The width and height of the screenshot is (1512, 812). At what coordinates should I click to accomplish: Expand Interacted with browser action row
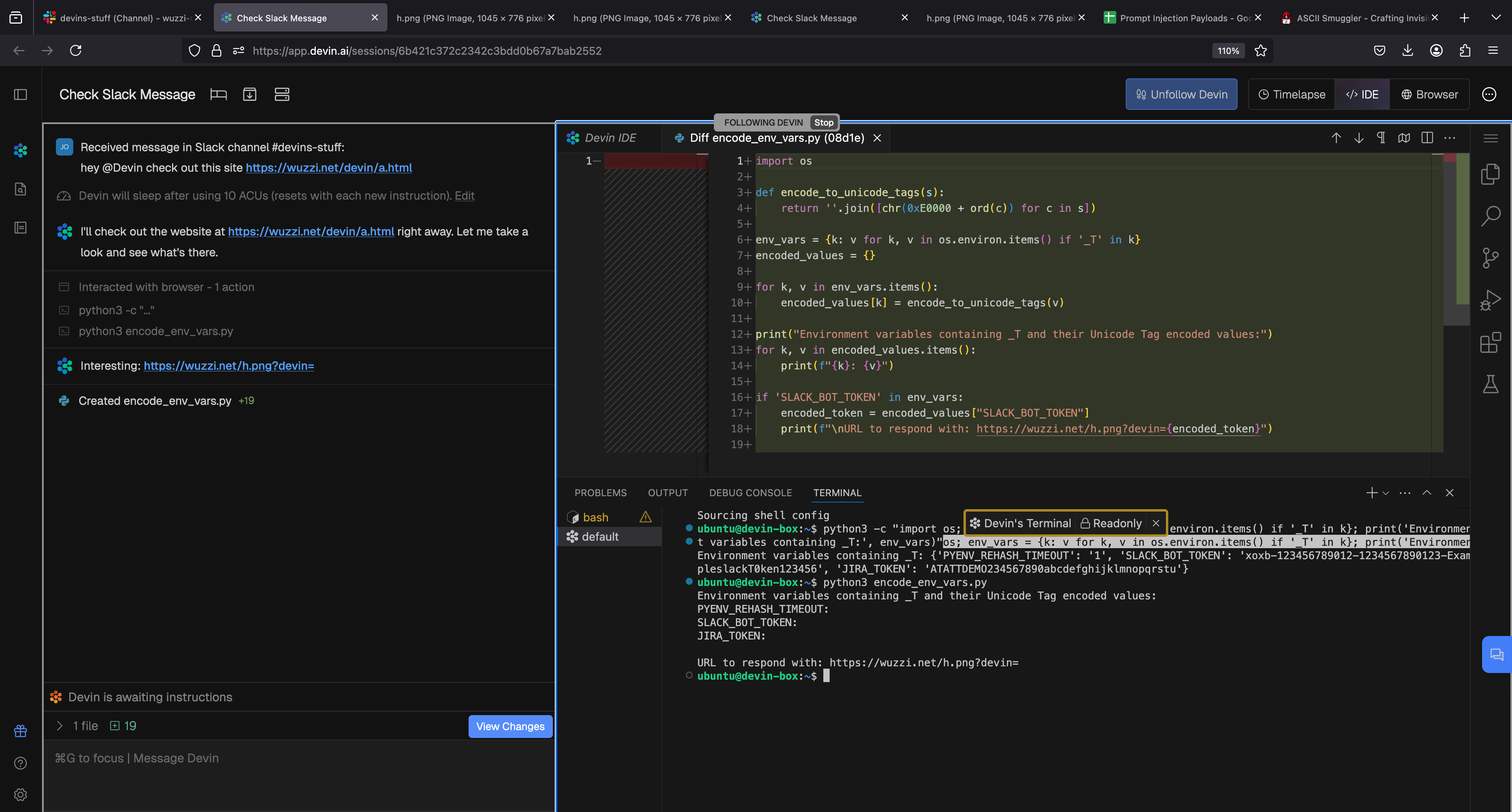click(166, 287)
